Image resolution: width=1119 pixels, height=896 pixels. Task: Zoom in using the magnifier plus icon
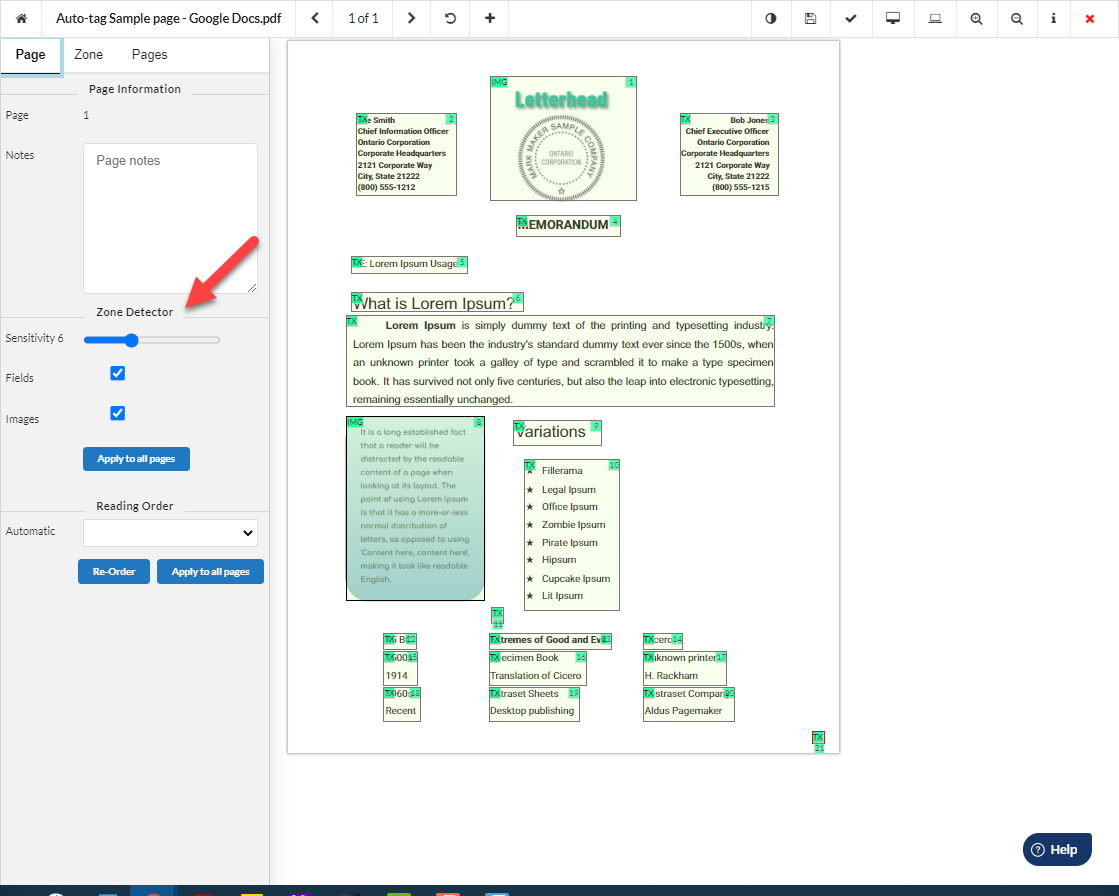(x=976, y=18)
